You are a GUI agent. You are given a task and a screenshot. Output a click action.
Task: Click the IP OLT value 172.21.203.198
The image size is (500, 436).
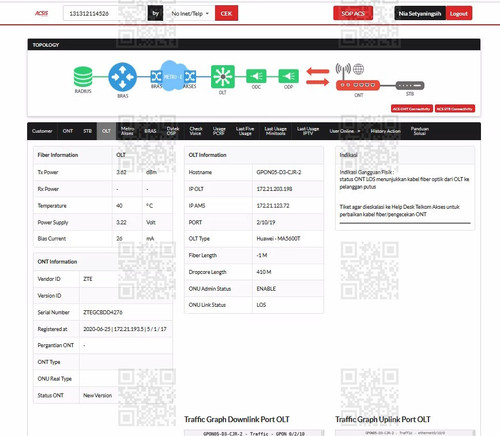[274, 189]
